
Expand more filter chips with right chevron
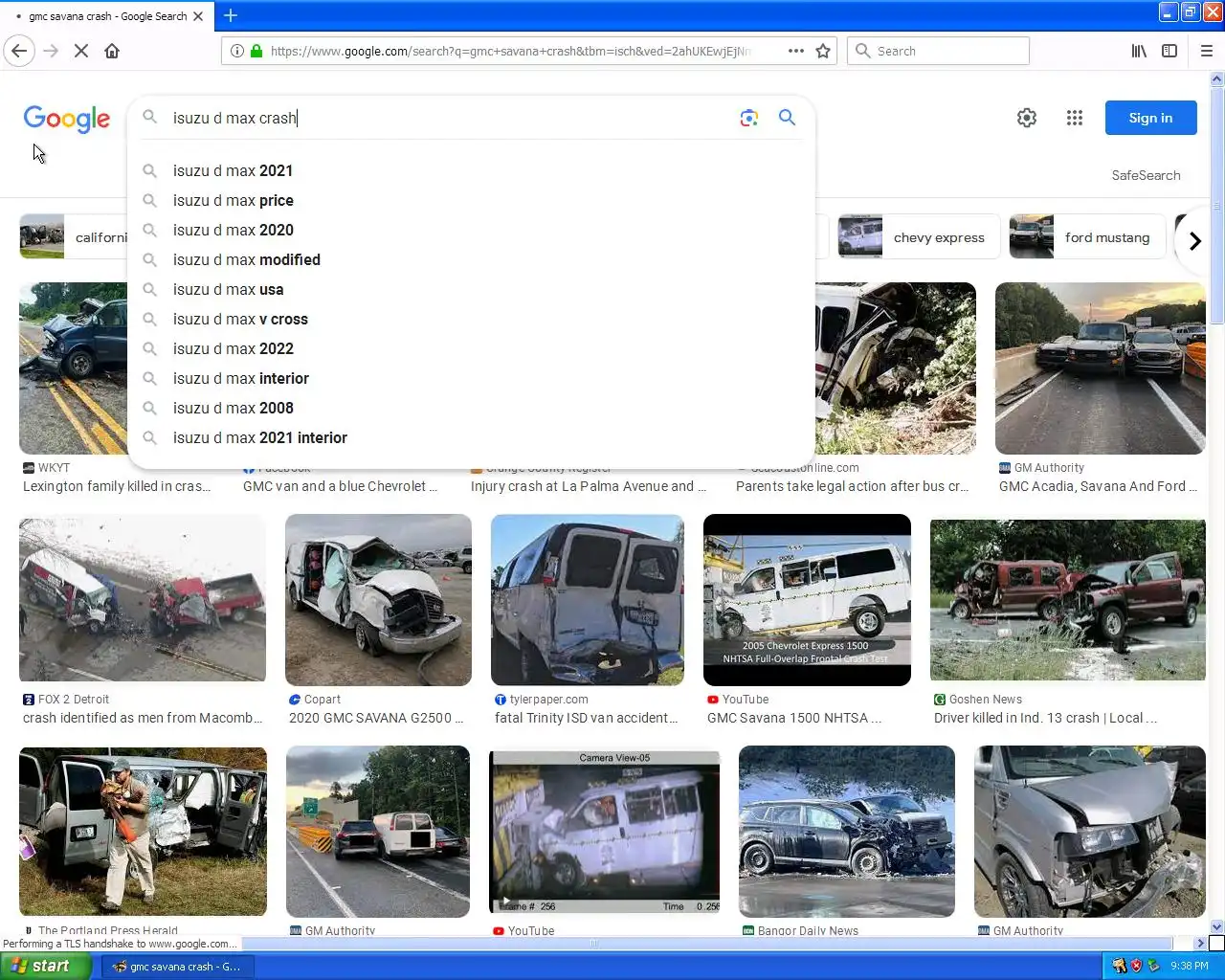[1194, 240]
